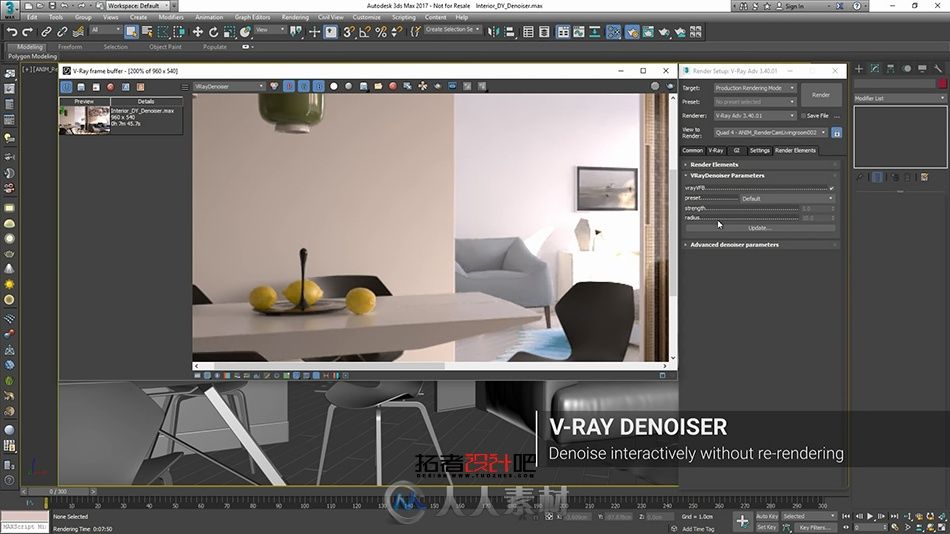Open the Create tab in command panel
Screen dimensions: 950x534
859,68
